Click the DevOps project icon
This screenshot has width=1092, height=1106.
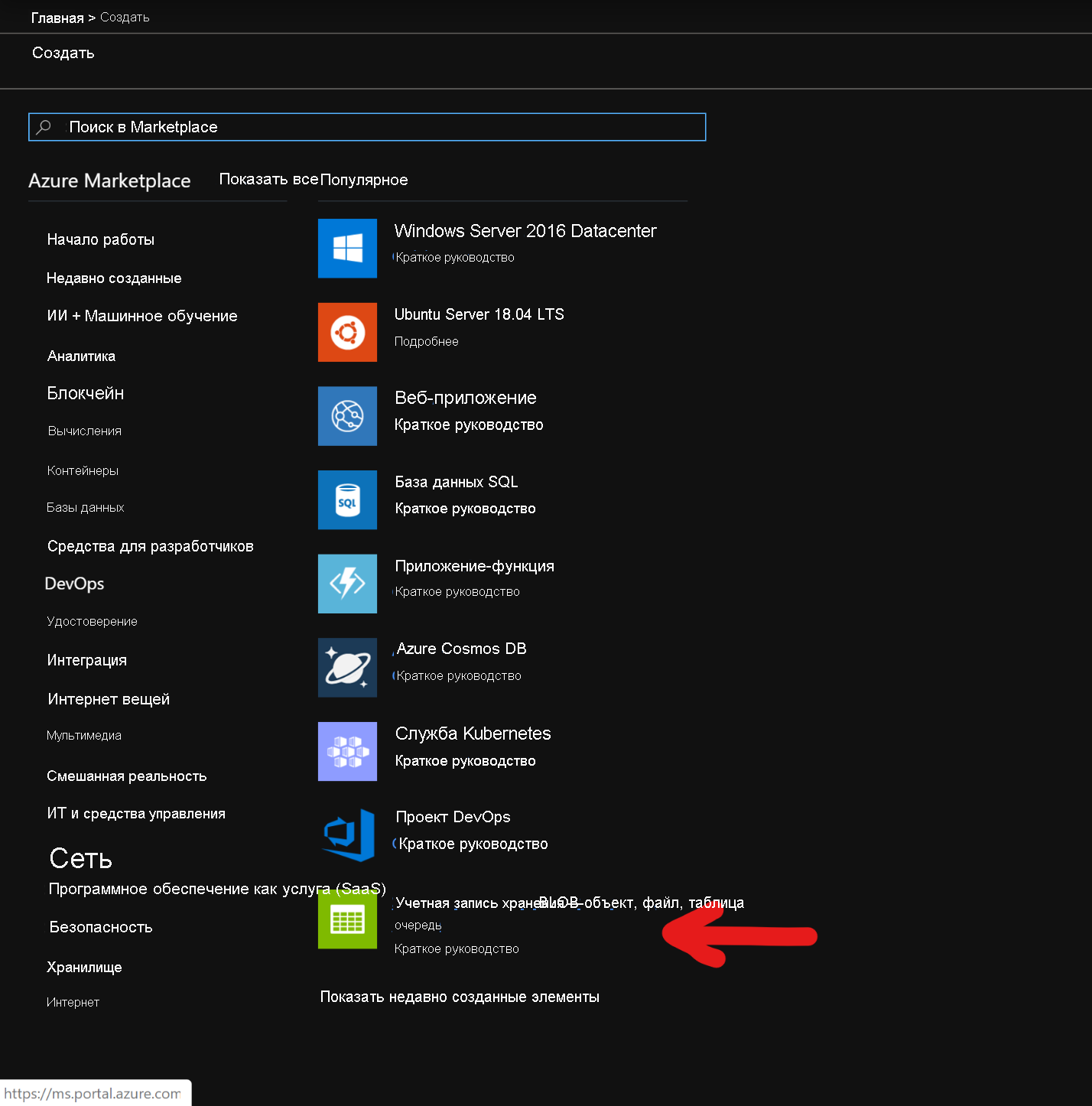pos(349,835)
